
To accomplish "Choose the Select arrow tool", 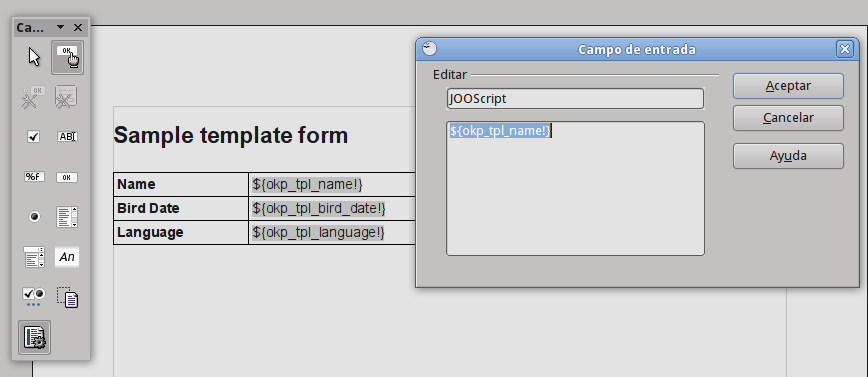I will [34, 57].
